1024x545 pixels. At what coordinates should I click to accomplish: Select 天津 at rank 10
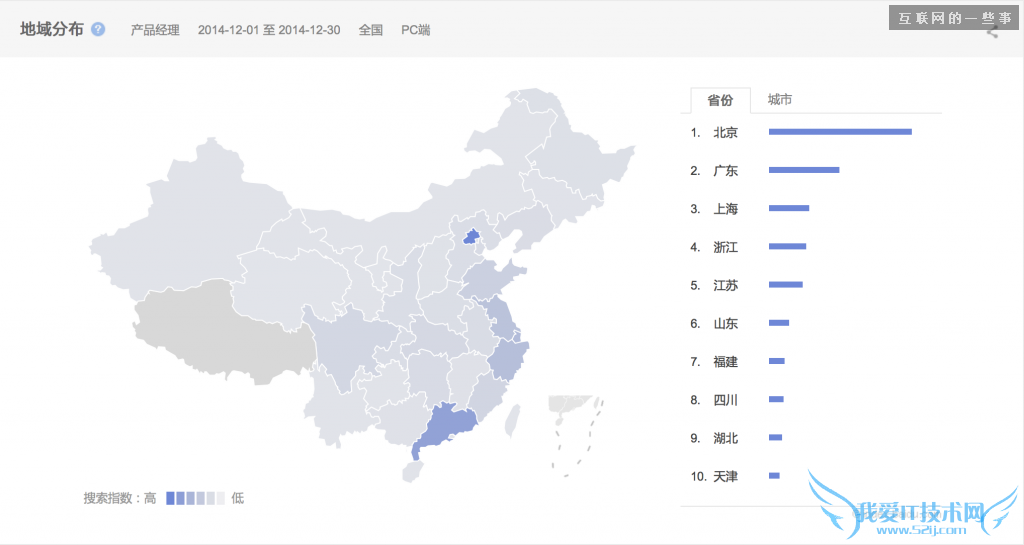click(x=725, y=476)
